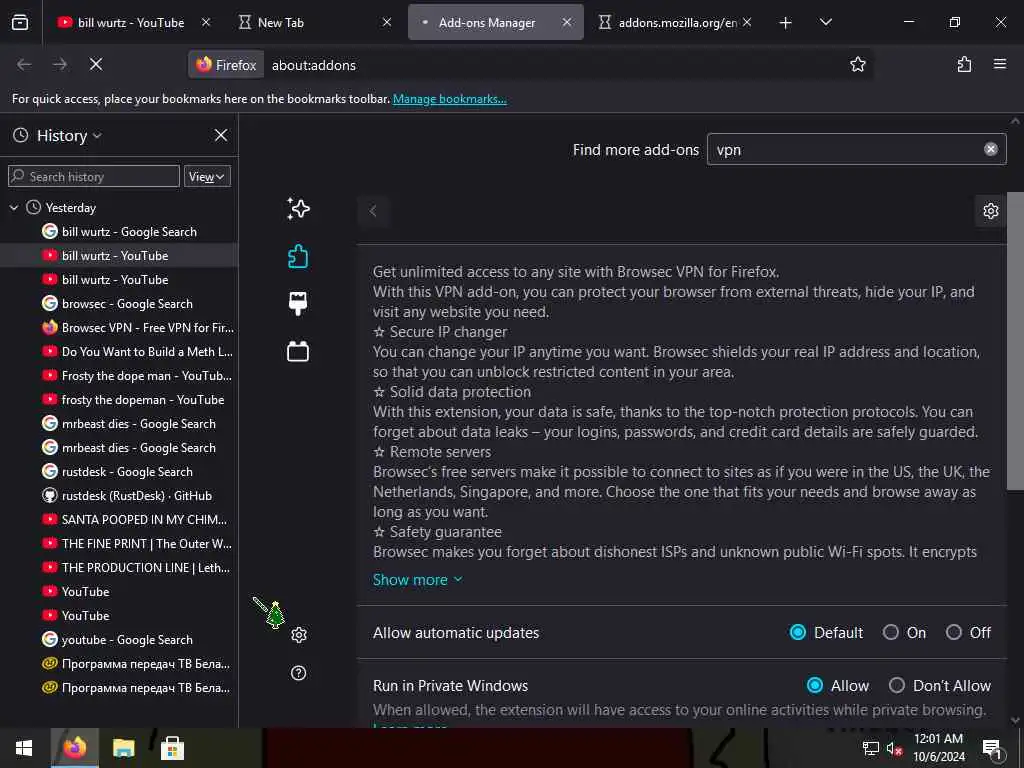Image resolution: width=1024 pixels, height=768 pixels.
Task: Open the Extensions toolbar button
Action: 964,65
